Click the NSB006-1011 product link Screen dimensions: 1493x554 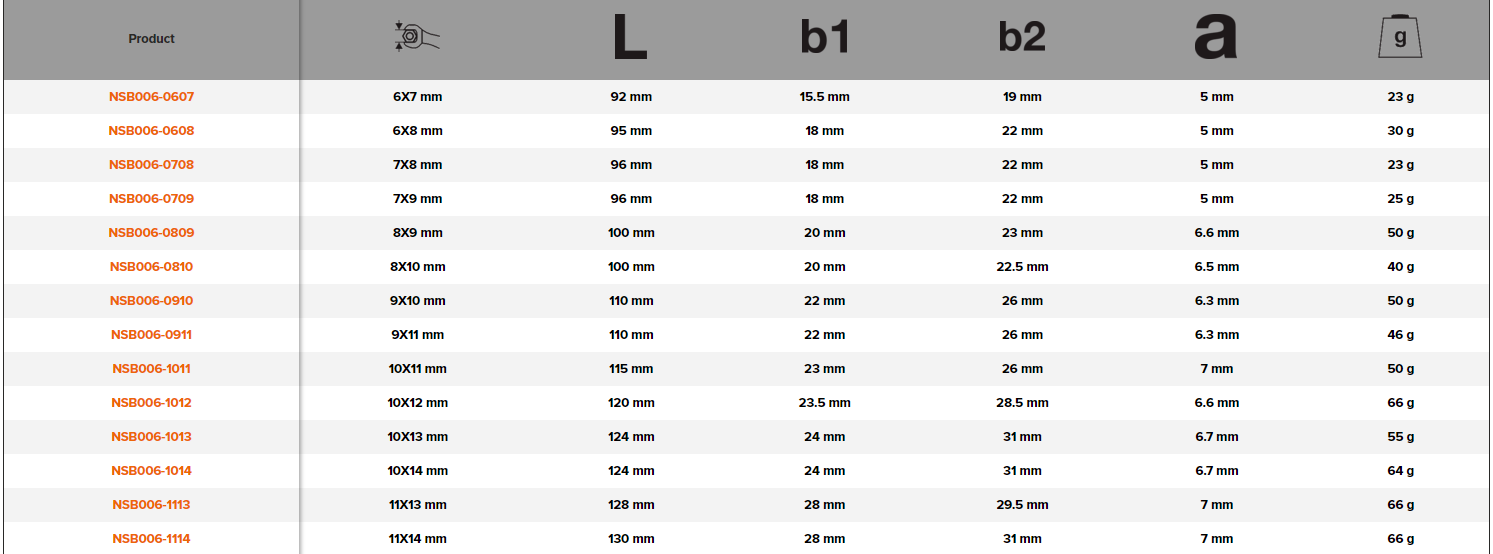click(151, 369)
